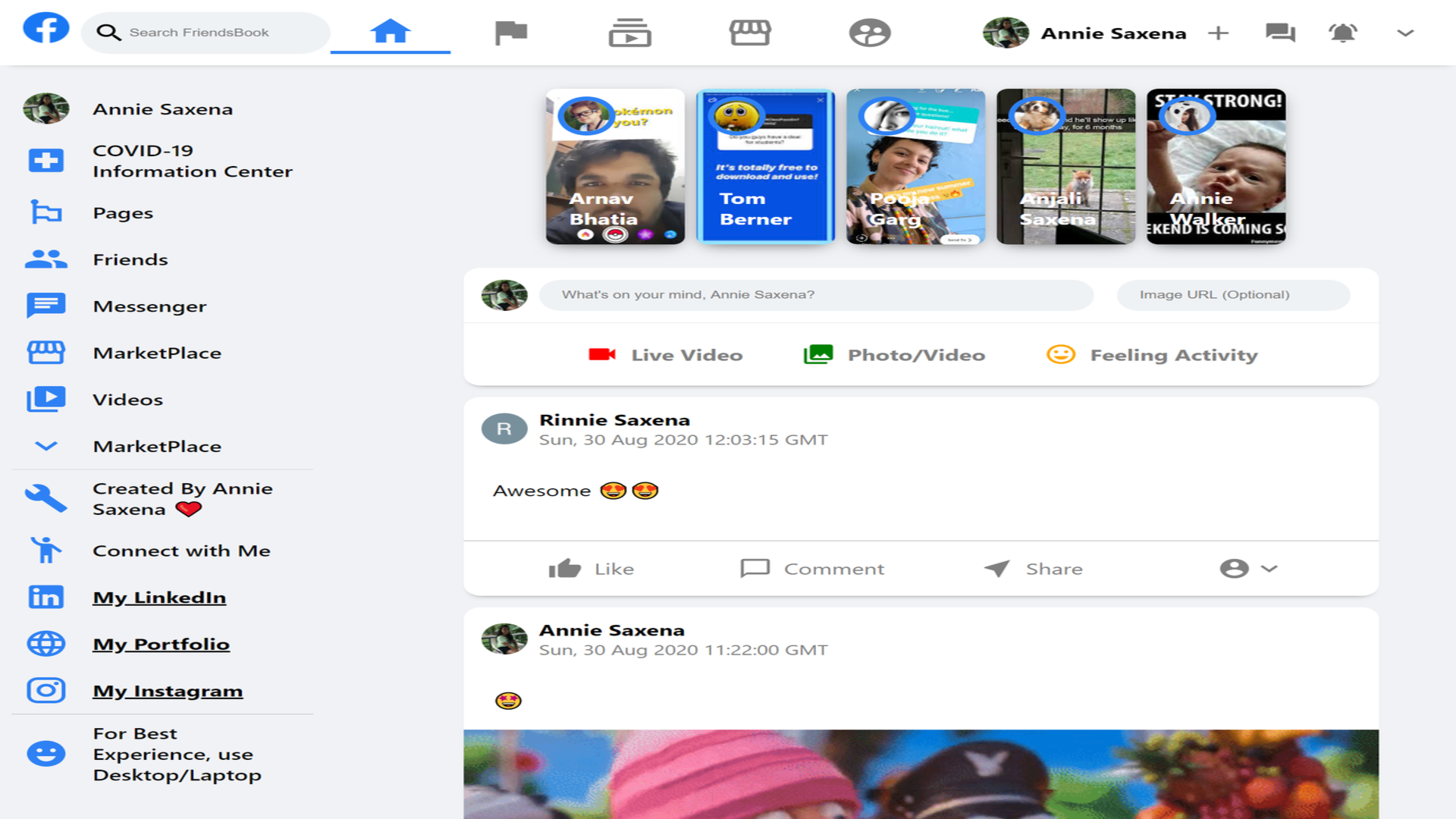Click the FriendsBook logo icon
This screenshot has height=819, width=1456.
(45, 29)
